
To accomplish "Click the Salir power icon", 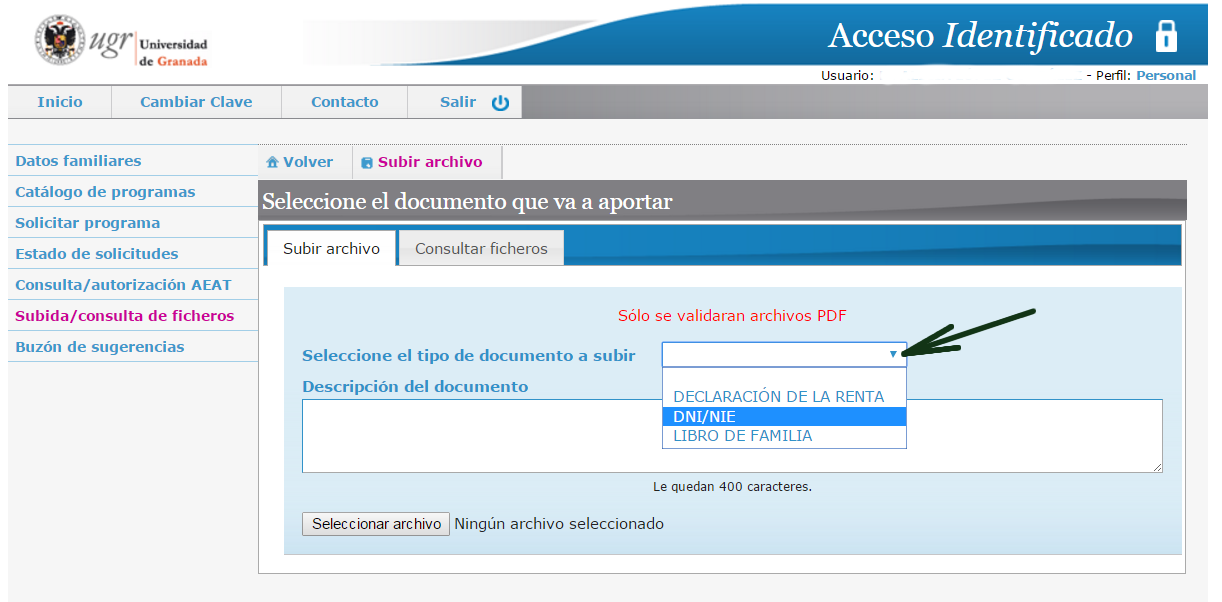I will (500, 102).
